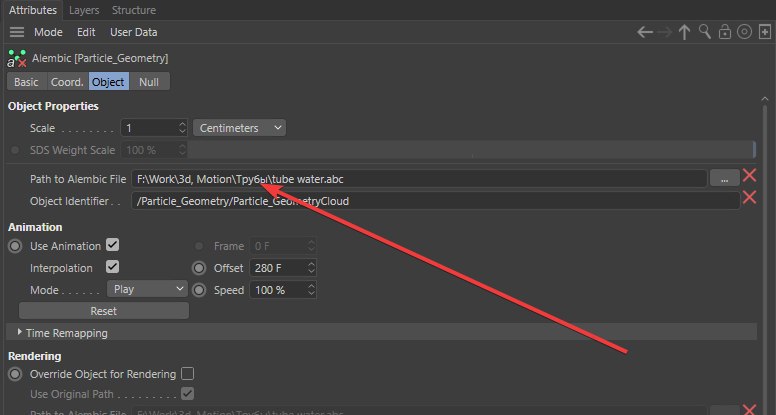Clear Path to Alembic File red X
The width and height of the screenshot is (776, 415).
(x=749, y=175)
